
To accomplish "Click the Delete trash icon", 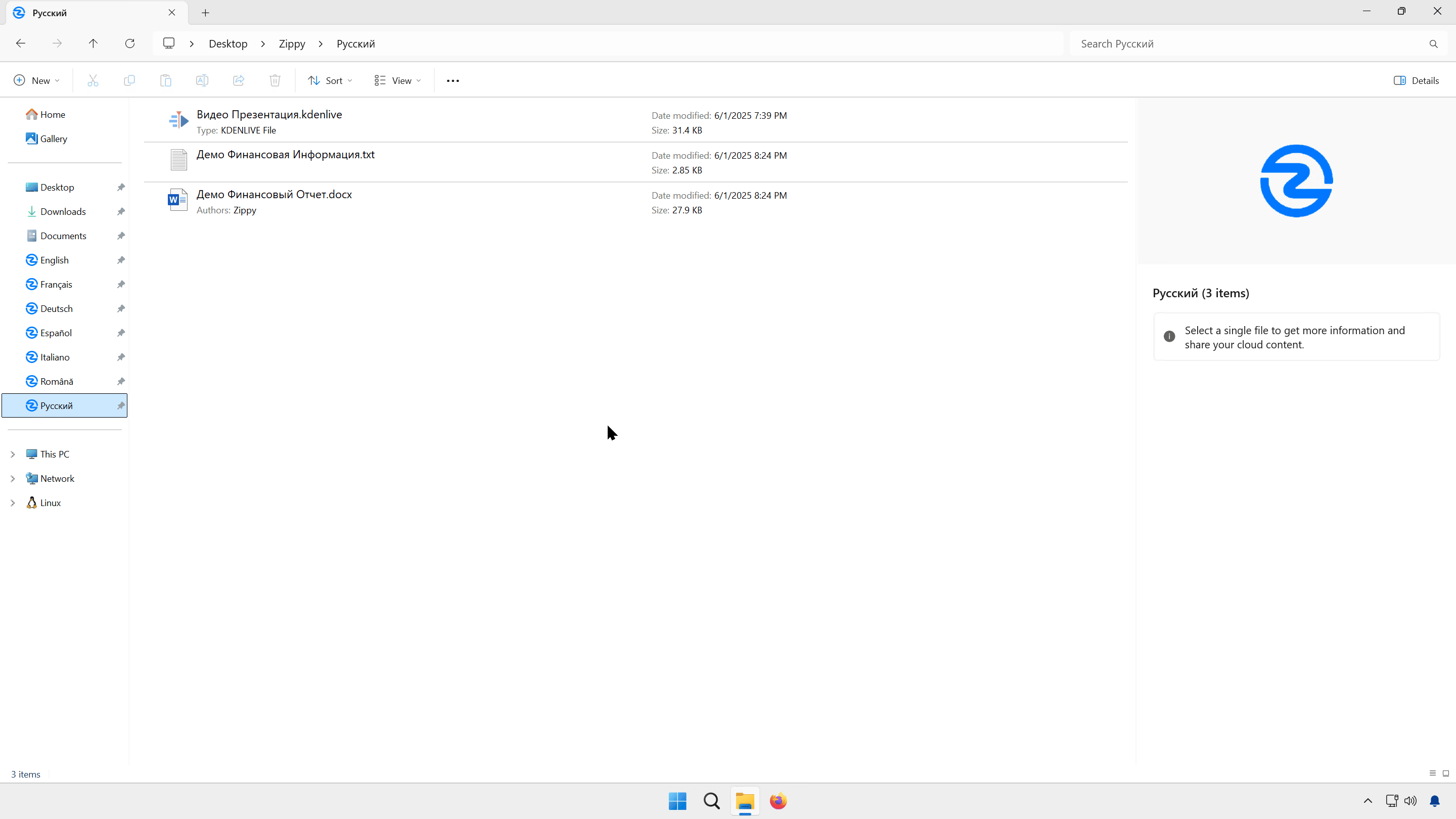I will point(275,80).
